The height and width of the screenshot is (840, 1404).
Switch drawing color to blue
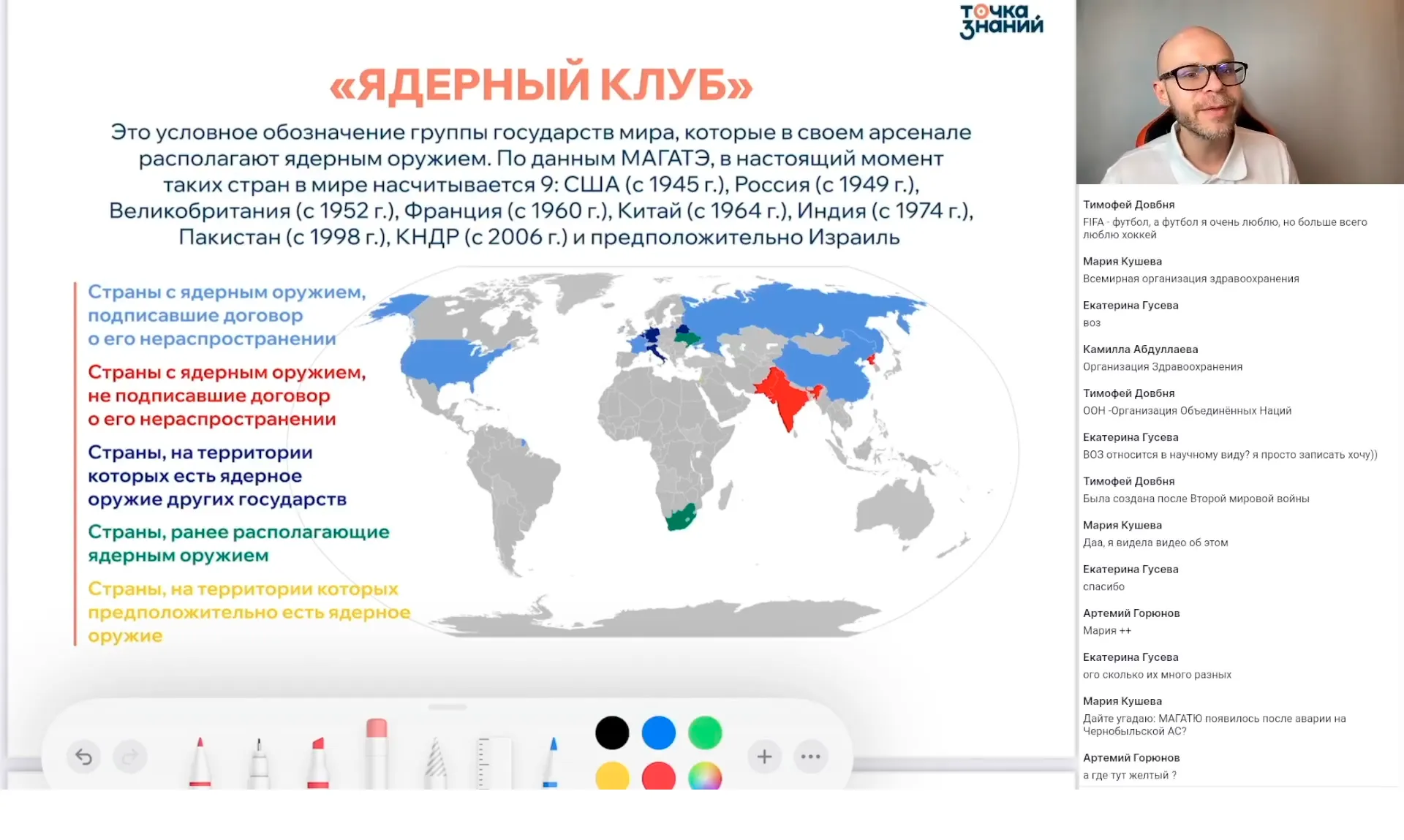click(658, 731)
